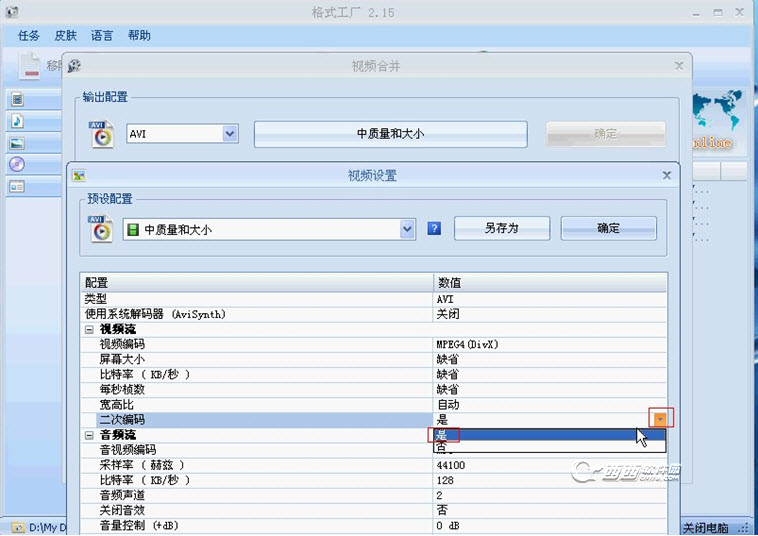
Task: Click the AVI file icon in 预设配置
Action: coord(101,228)
